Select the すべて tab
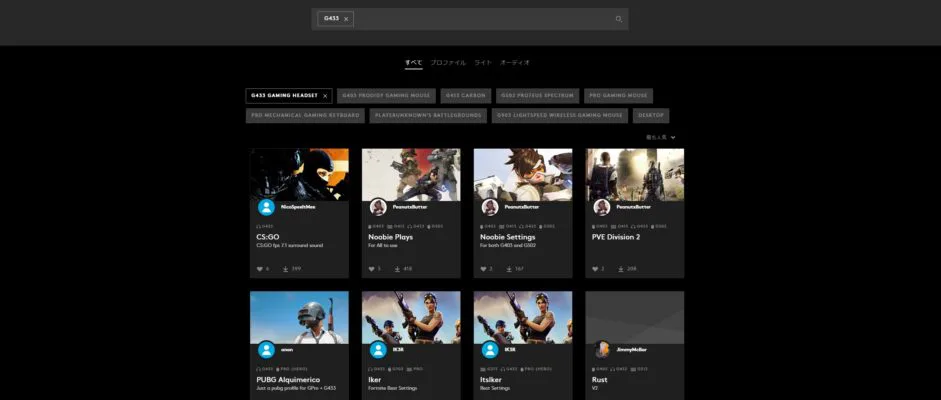Image resolution: width=941 pixels, height=400 pixels. click(413, 62)
